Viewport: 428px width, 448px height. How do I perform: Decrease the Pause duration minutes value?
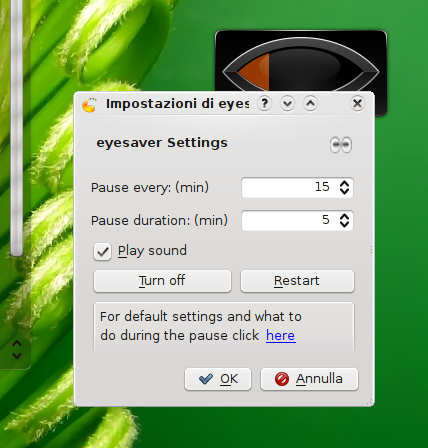344,224
